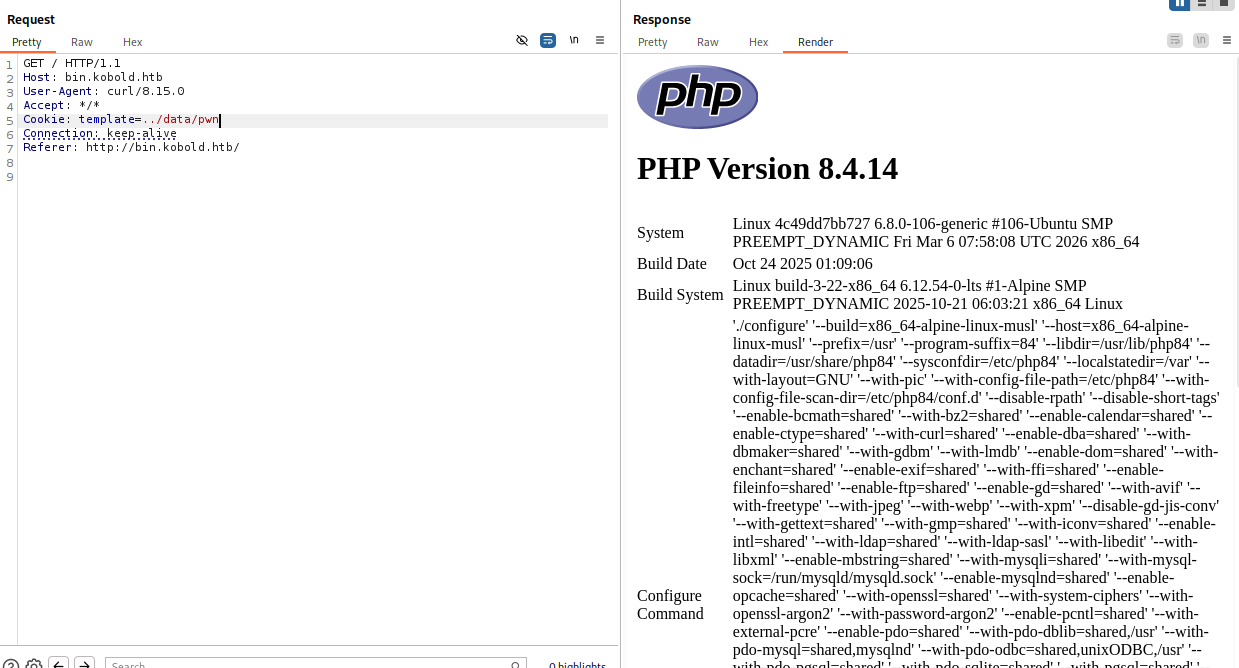Image resolution: width=1239 pixels, height=668 pixels.
Task: Click the 'Host: bin.kobold.htb' header line
Action: pyautogui.click(x=93, y=77)
